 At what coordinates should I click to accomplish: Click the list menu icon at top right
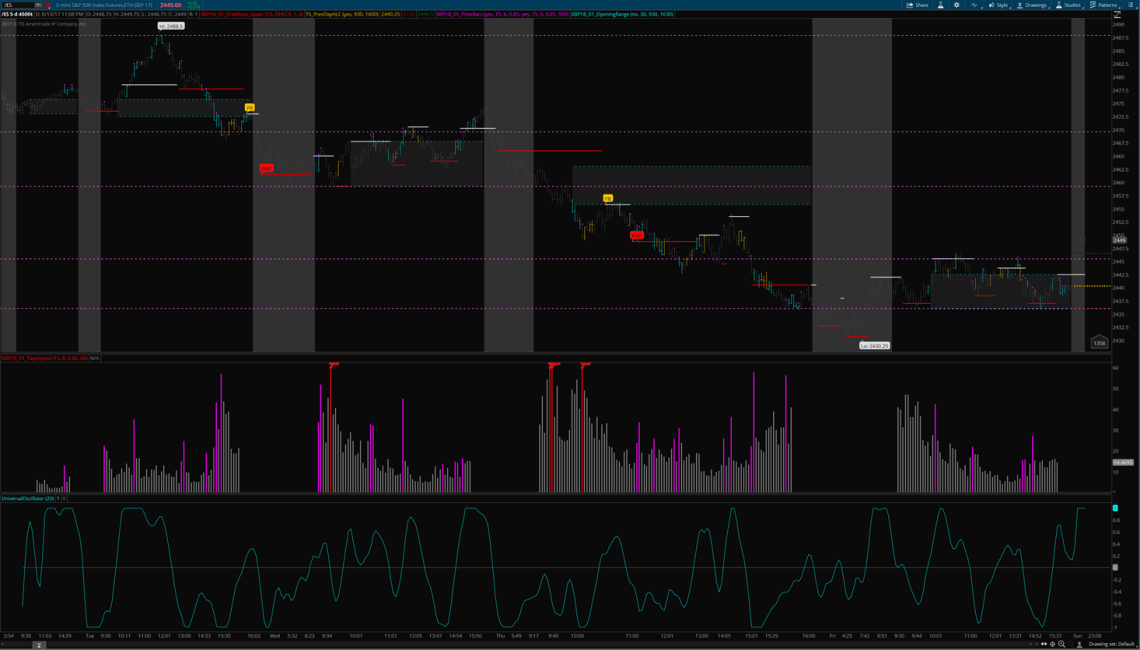click(x=1131, y=5)
